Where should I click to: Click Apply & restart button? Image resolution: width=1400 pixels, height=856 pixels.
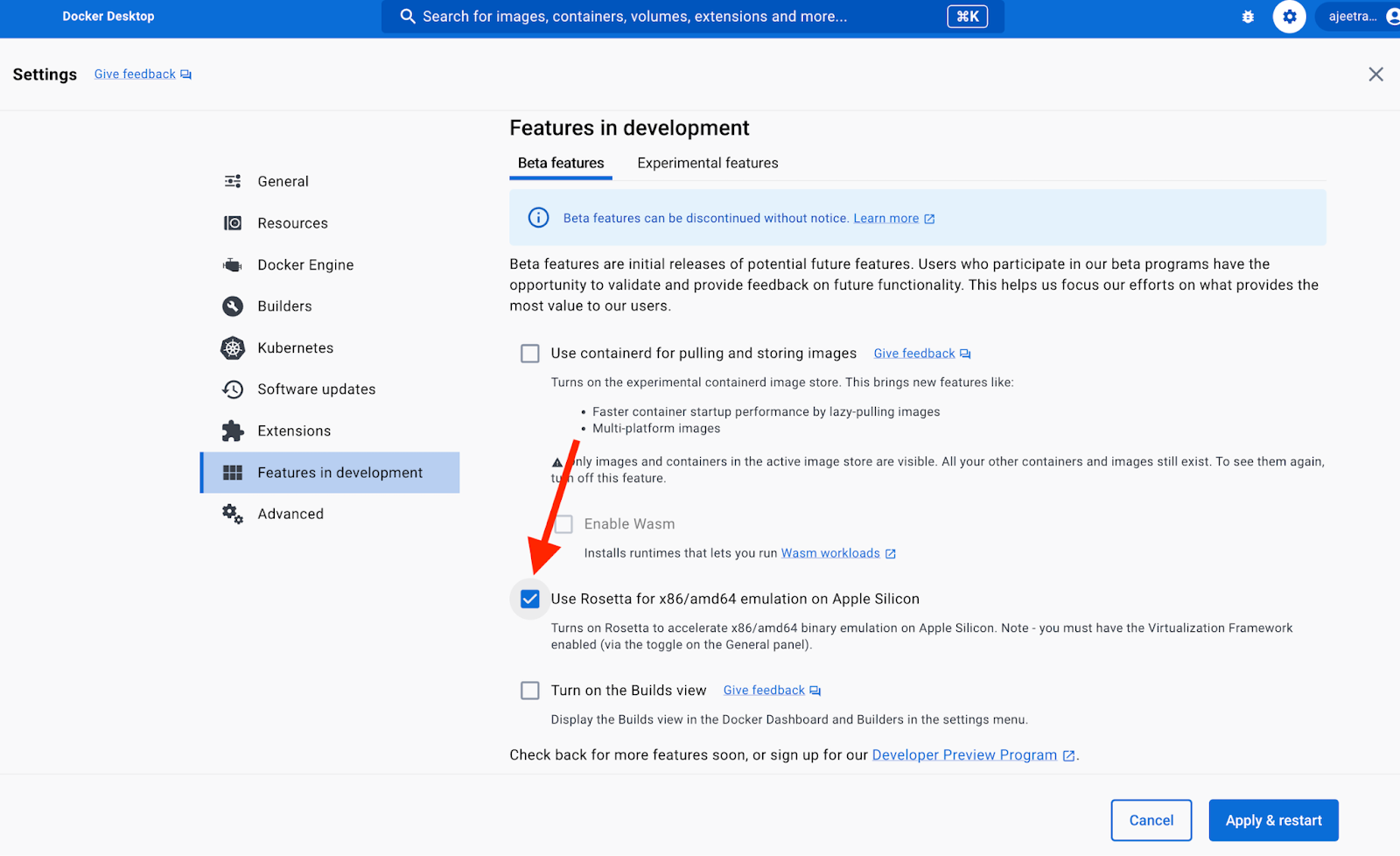(1274, 820)
